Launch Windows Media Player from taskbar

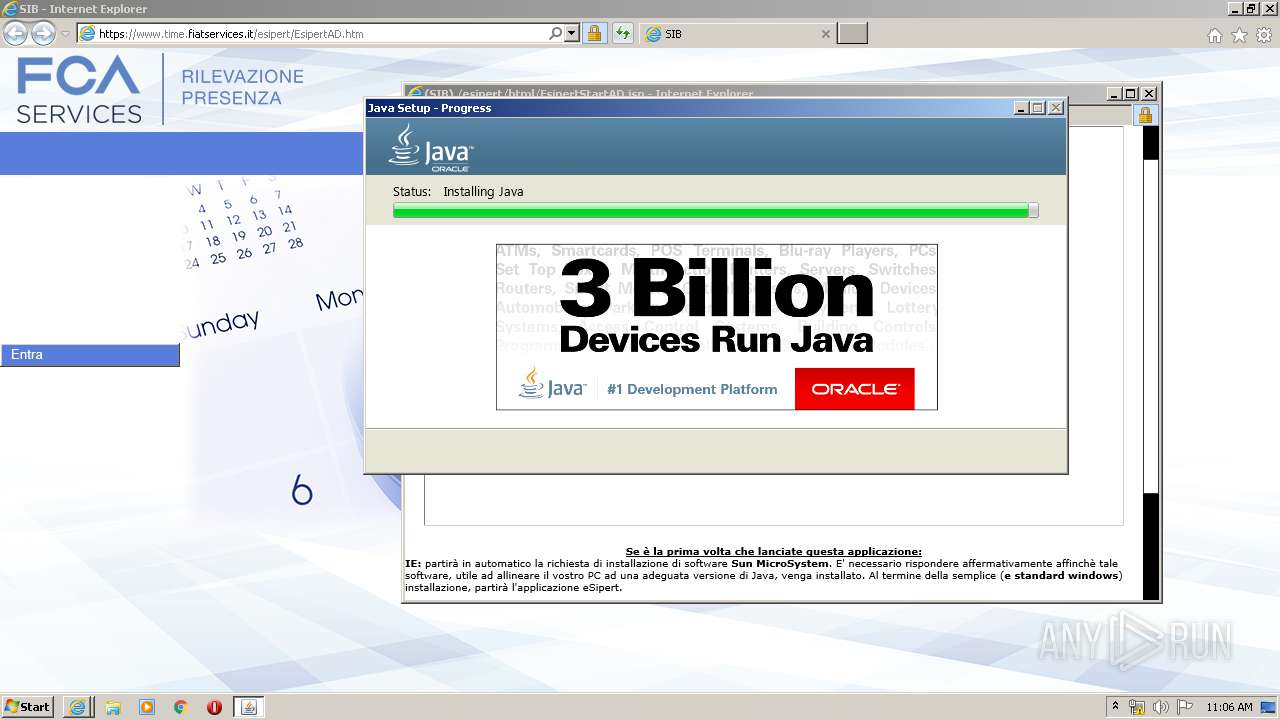147,707
